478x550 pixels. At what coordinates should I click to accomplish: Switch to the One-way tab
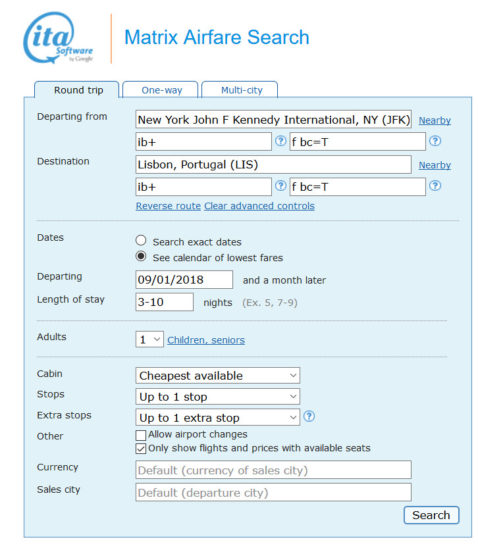(161, 90)
